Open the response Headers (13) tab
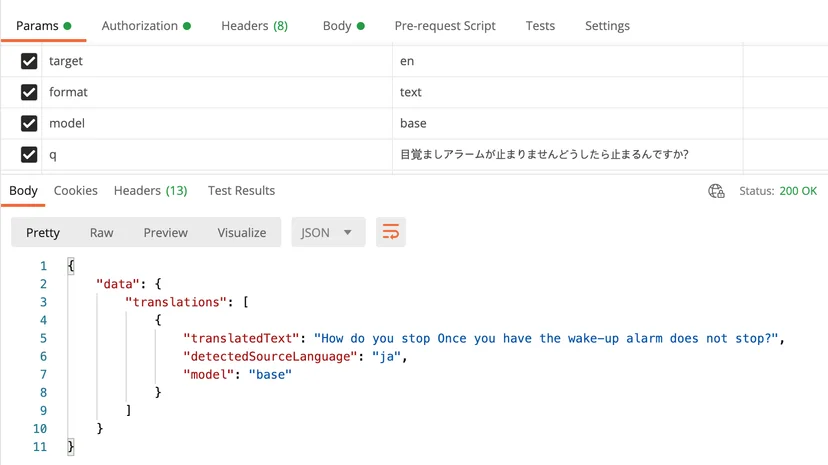 [x=150, y=191]
